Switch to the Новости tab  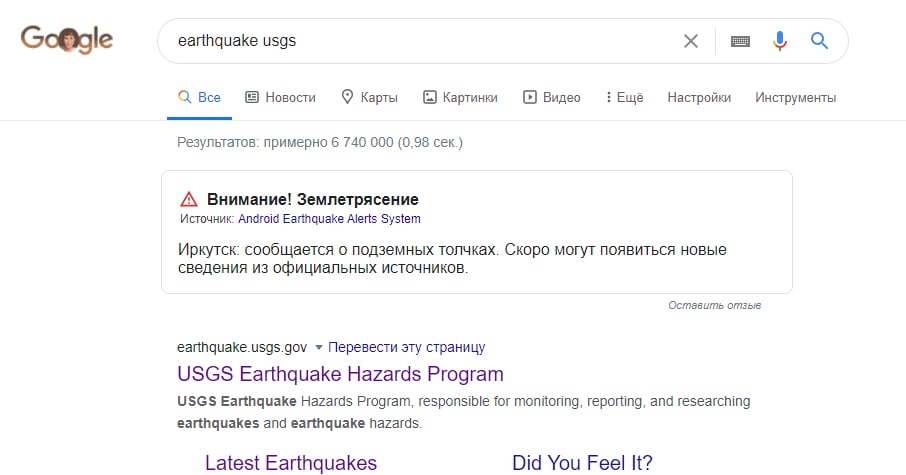(x=280, y=97)
